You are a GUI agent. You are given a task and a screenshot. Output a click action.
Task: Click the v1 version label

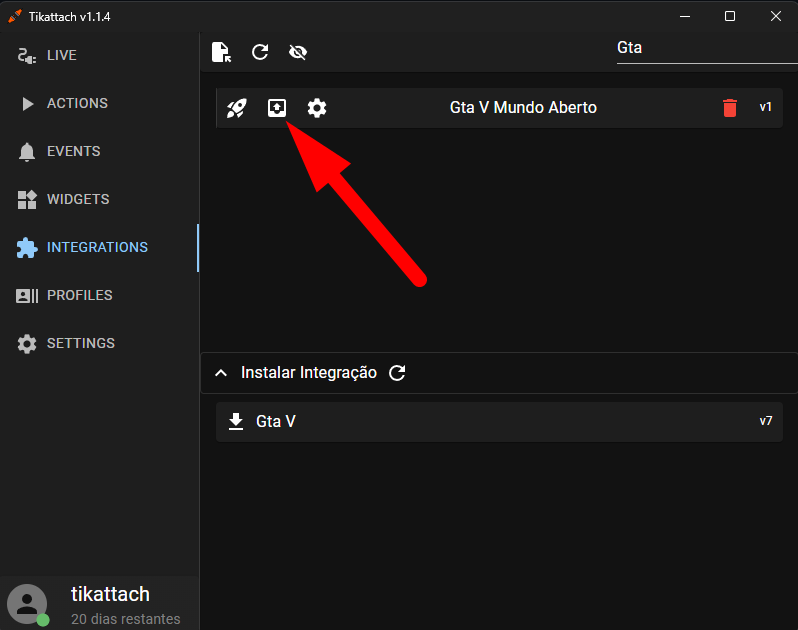tap(765, 107)
